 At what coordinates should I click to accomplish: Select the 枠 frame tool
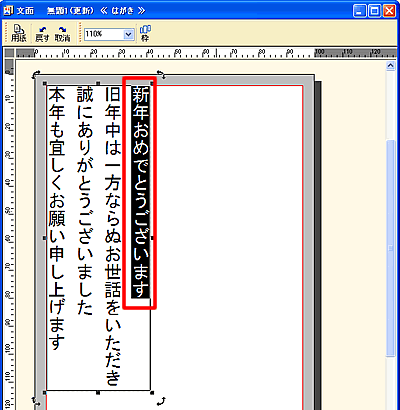pos(145,33)
